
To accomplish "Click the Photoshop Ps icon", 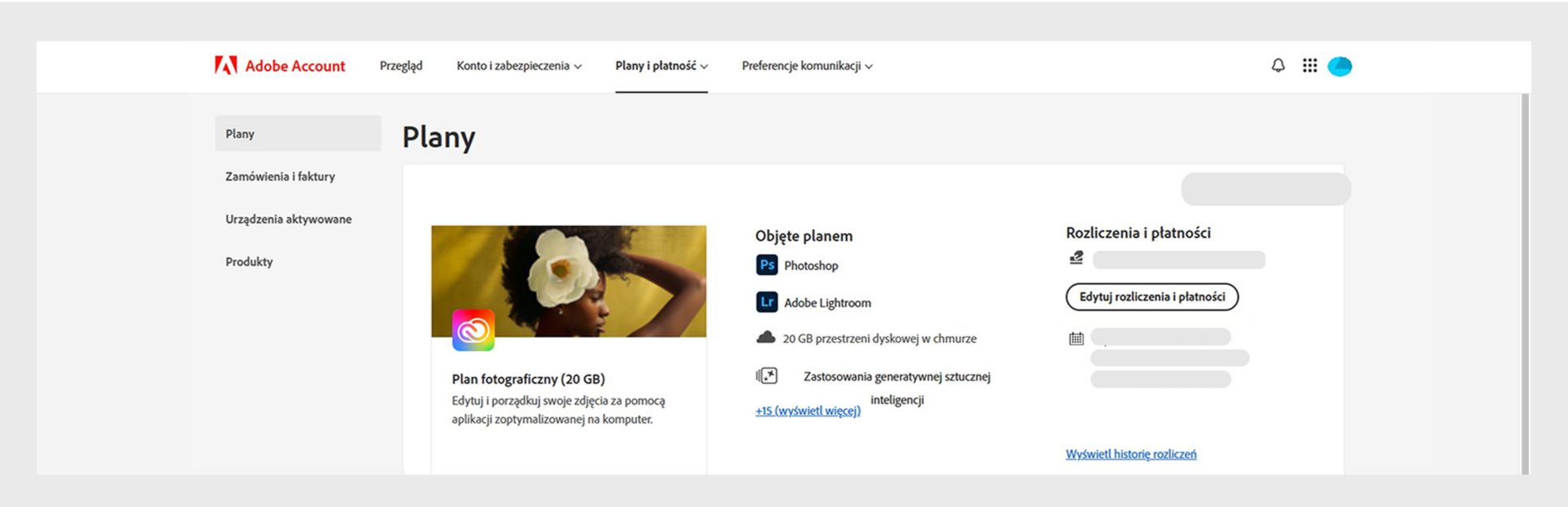I will point(767,265).
